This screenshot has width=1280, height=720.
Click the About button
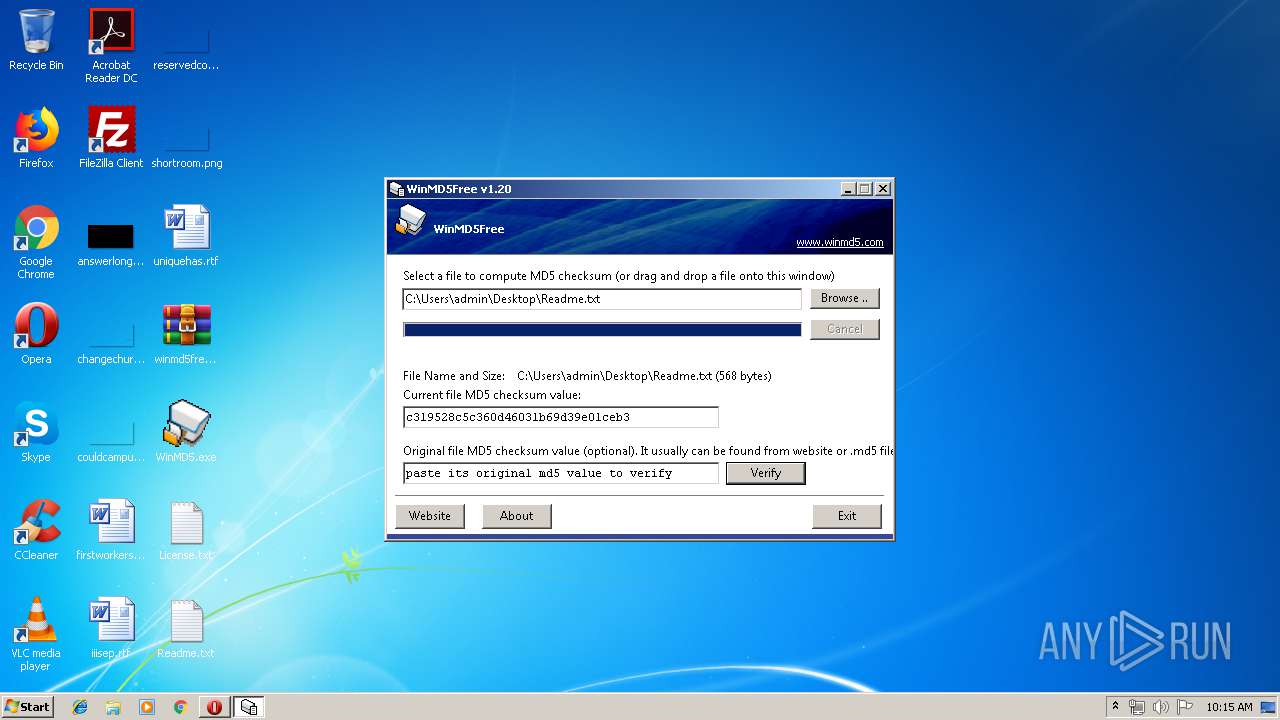point(517,516)
